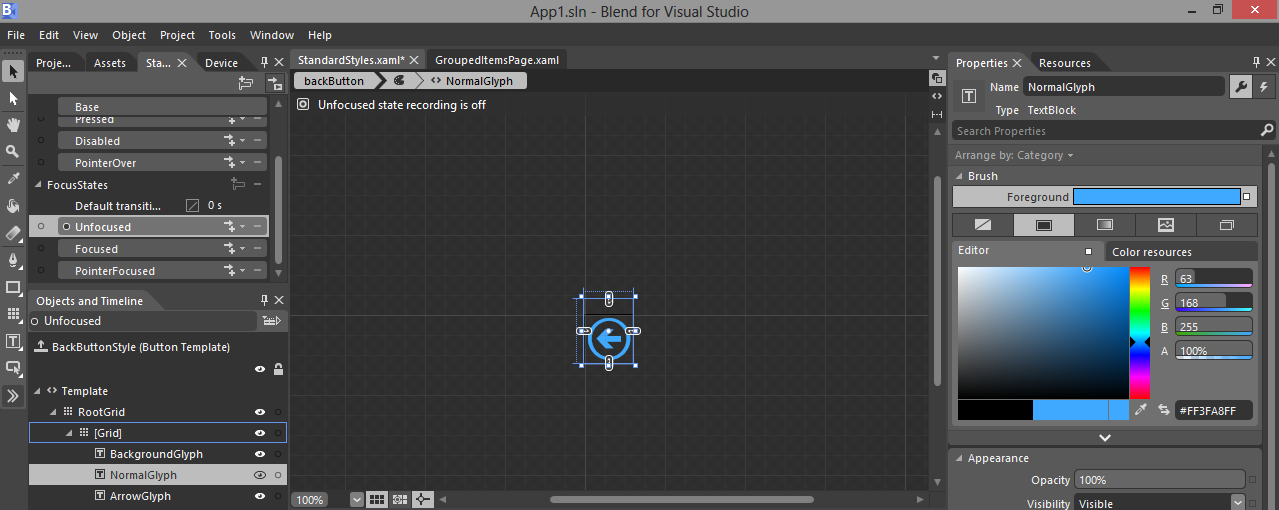Open the Arrange by Category dropdown
Viewport: 1279px width, 510px height.
(x=1014, y=155)
